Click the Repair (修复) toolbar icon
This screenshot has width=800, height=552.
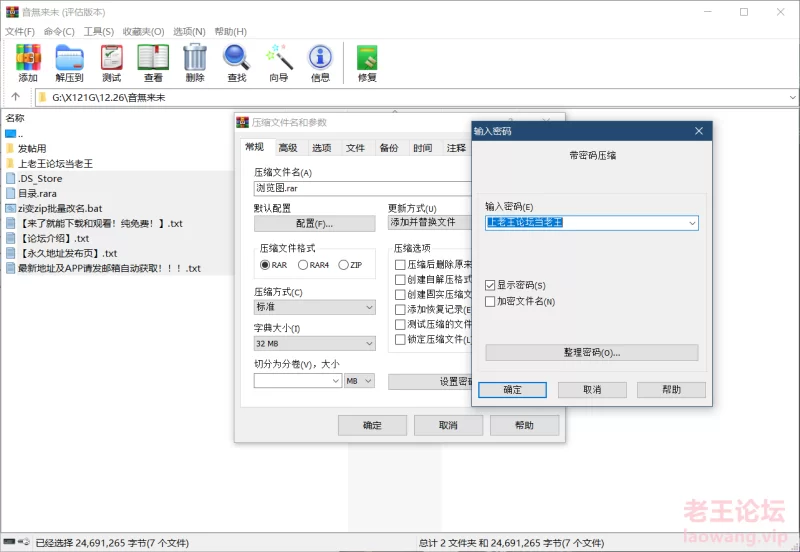click(x=367, y=63)
